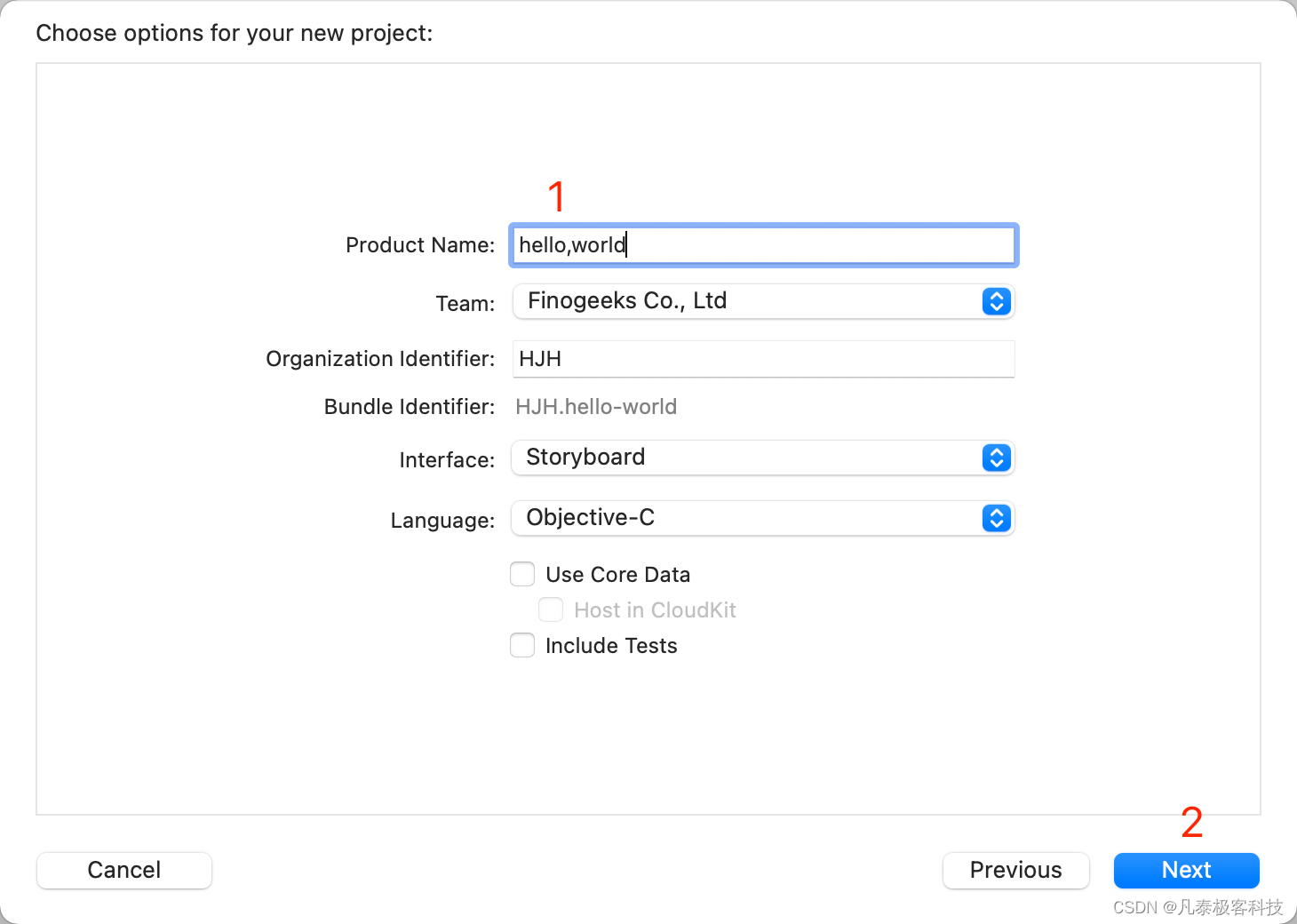Screen dimensions: 1297x924
Task: Enable the Use Core Data checkbox
Action: [522, 574]
